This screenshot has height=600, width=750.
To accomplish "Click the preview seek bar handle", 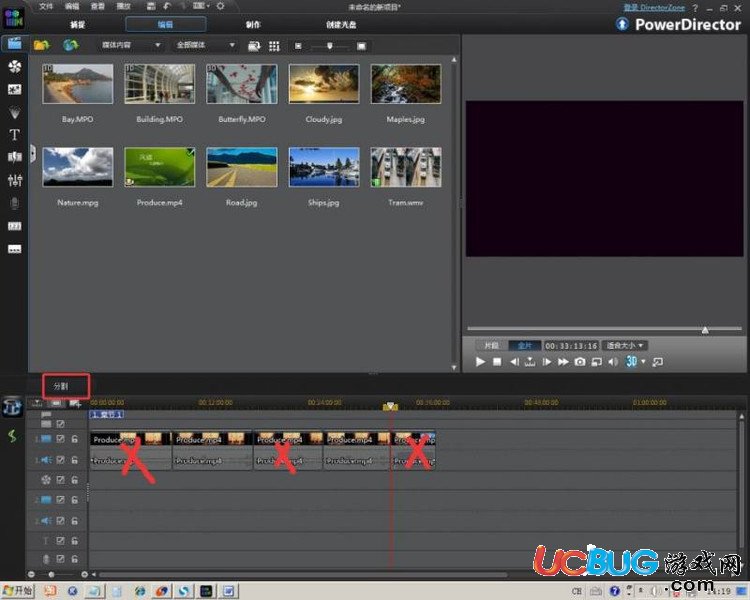I will coord(705,330).
